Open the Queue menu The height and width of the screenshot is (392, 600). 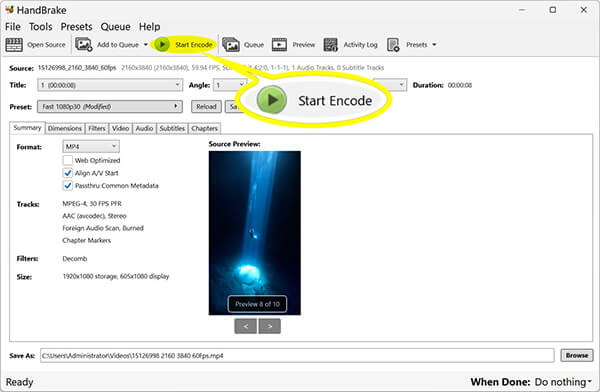pyautogui.click(x=116, y=27)
